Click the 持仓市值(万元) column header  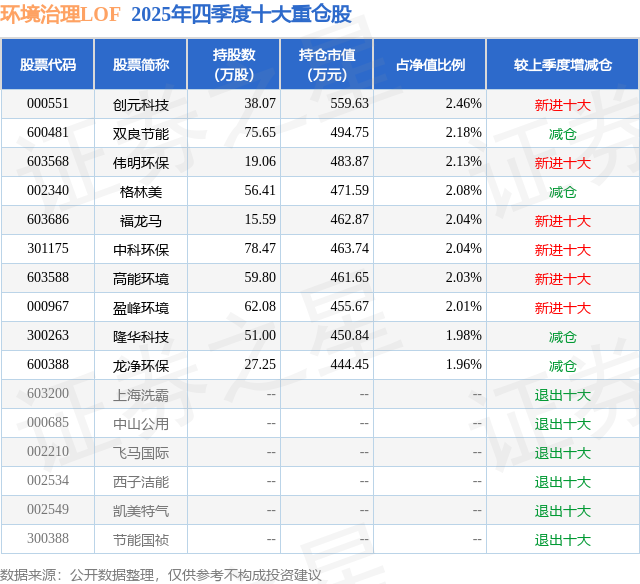[x=327, y=64]
